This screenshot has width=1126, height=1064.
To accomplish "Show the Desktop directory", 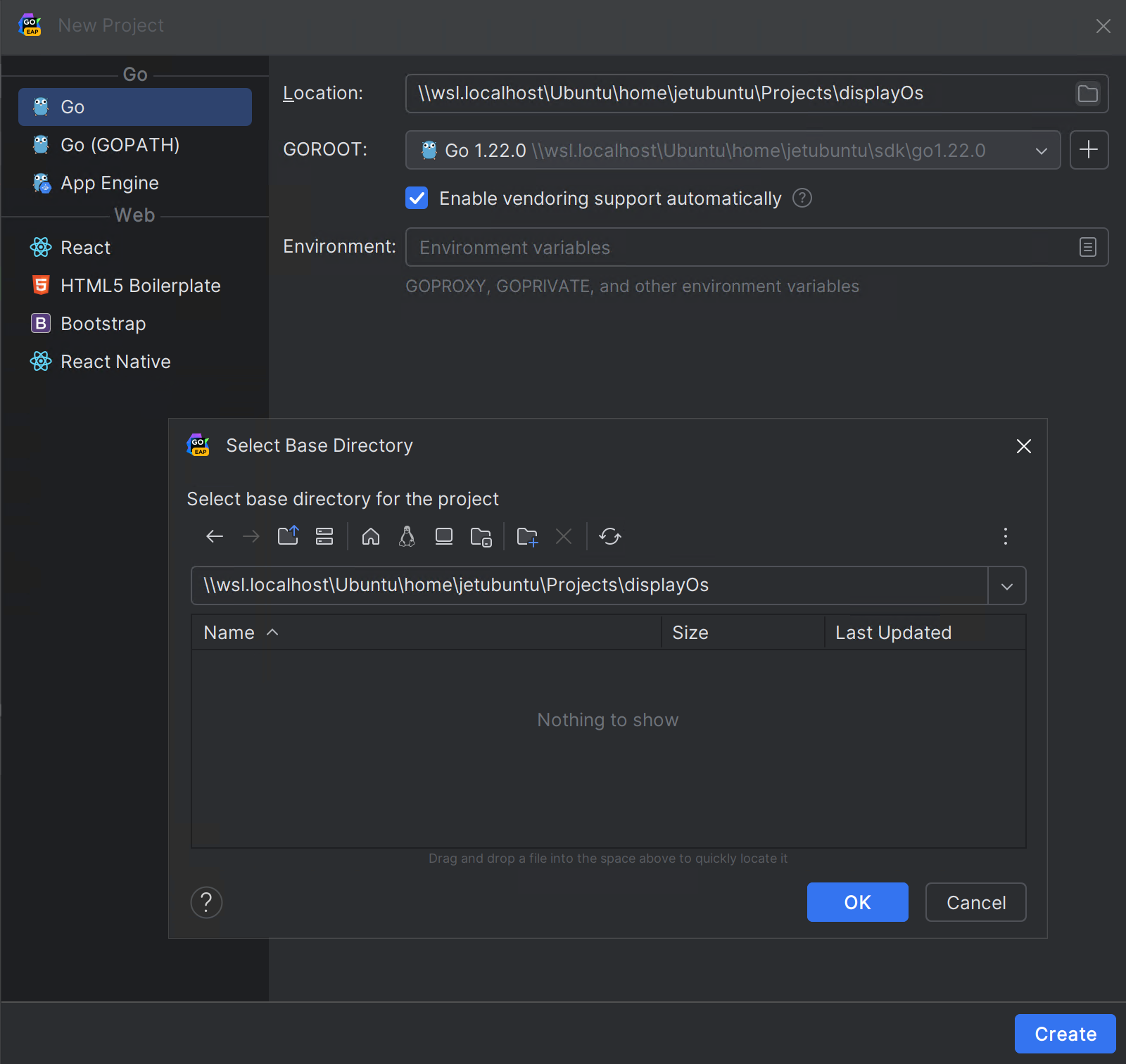I will pyautogui.click(x=443, y=536).
